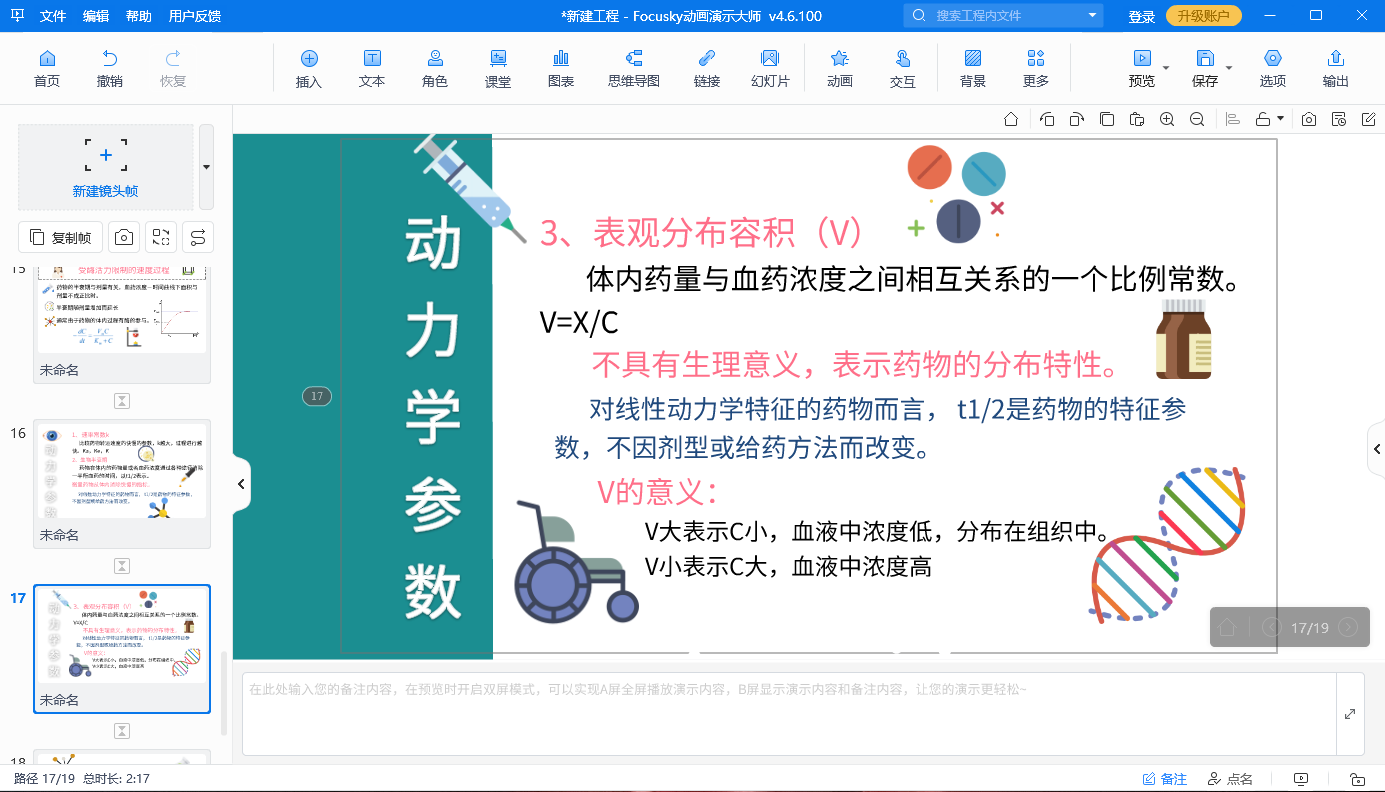Click the camera icon beside 复制帧
1385x792 pixels.
tap(124, 237)
